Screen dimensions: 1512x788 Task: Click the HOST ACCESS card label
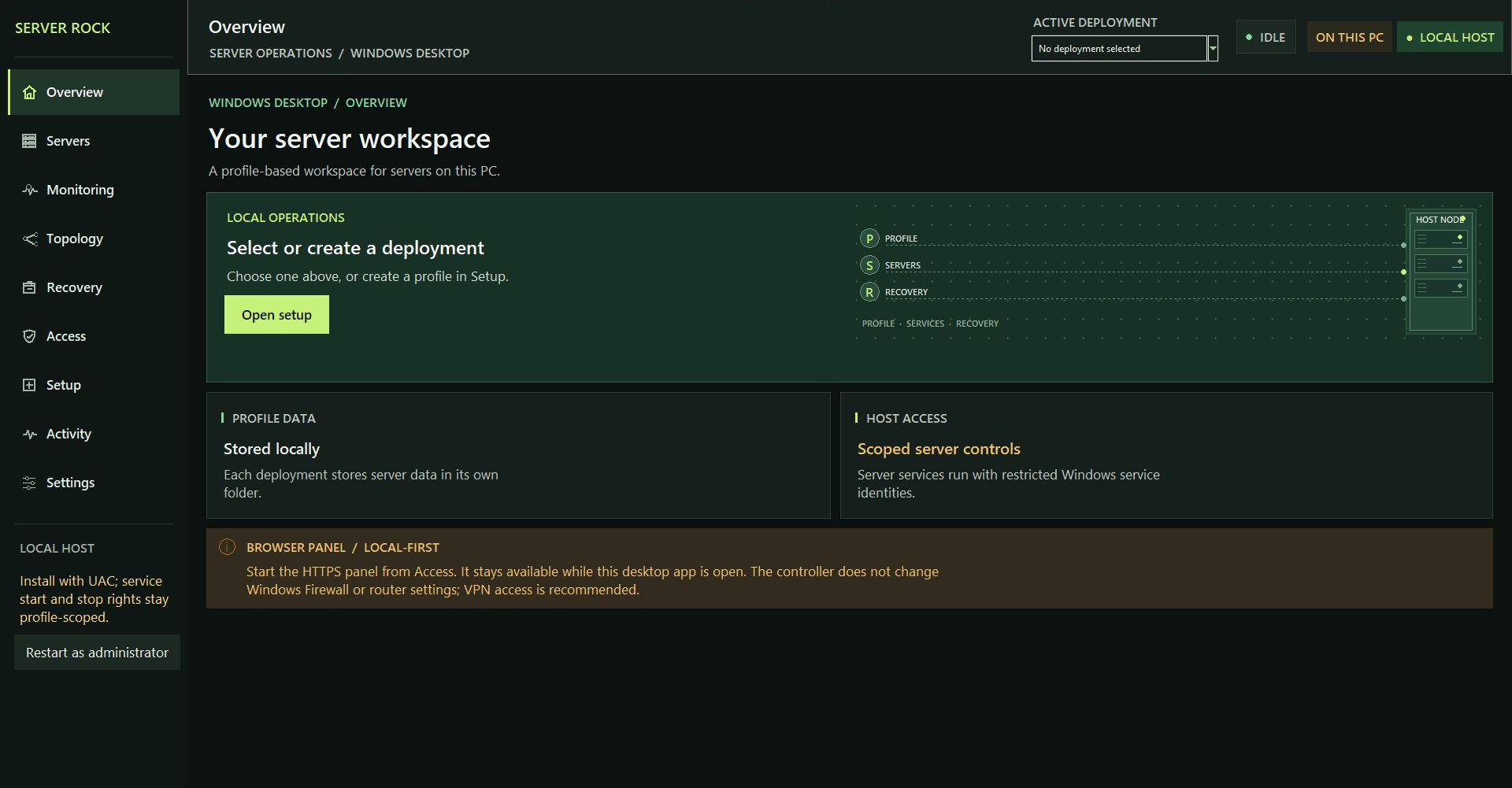tap(906, 418)
